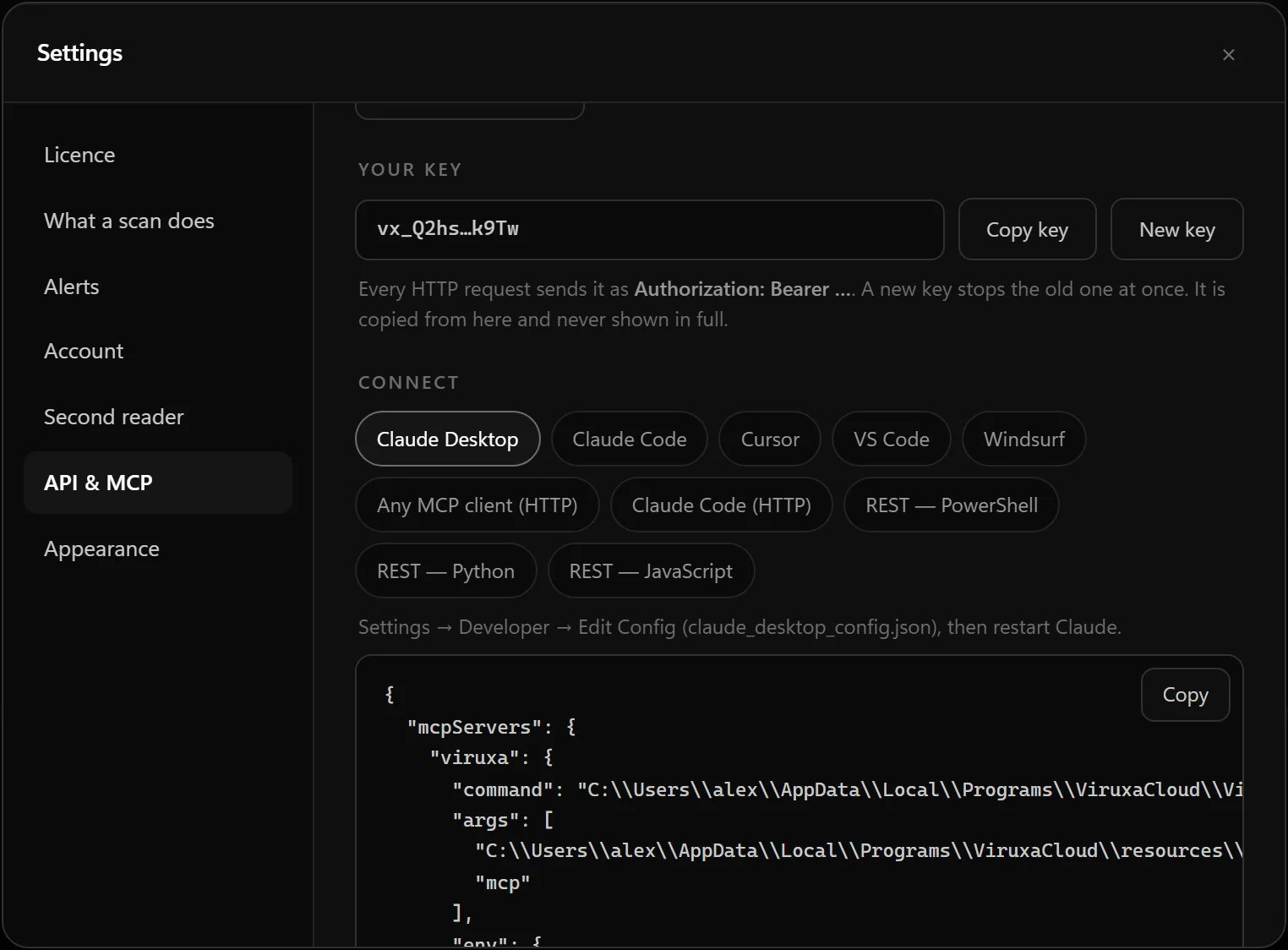1288x950 pixels.
Task: Choose VS Code connect option
Action: pos(892,439)
